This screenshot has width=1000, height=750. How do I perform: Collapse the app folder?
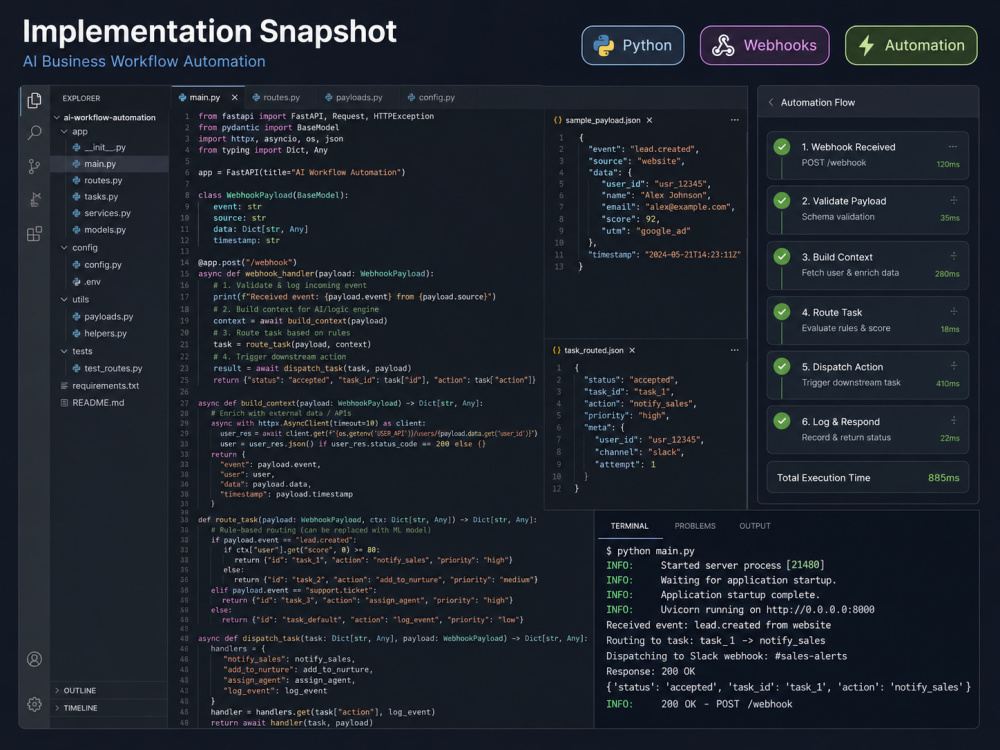tap(64, 131)
